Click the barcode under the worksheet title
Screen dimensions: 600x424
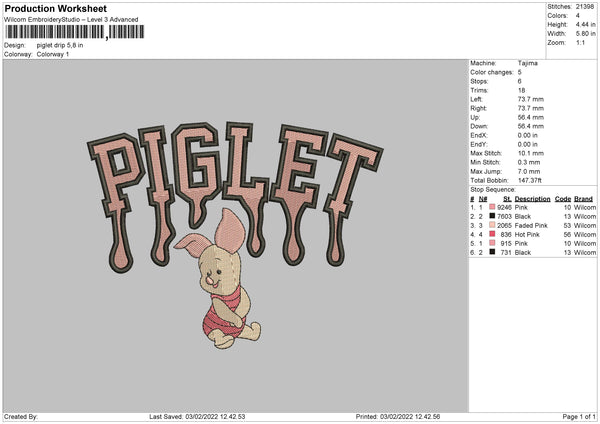coord(75,32)
